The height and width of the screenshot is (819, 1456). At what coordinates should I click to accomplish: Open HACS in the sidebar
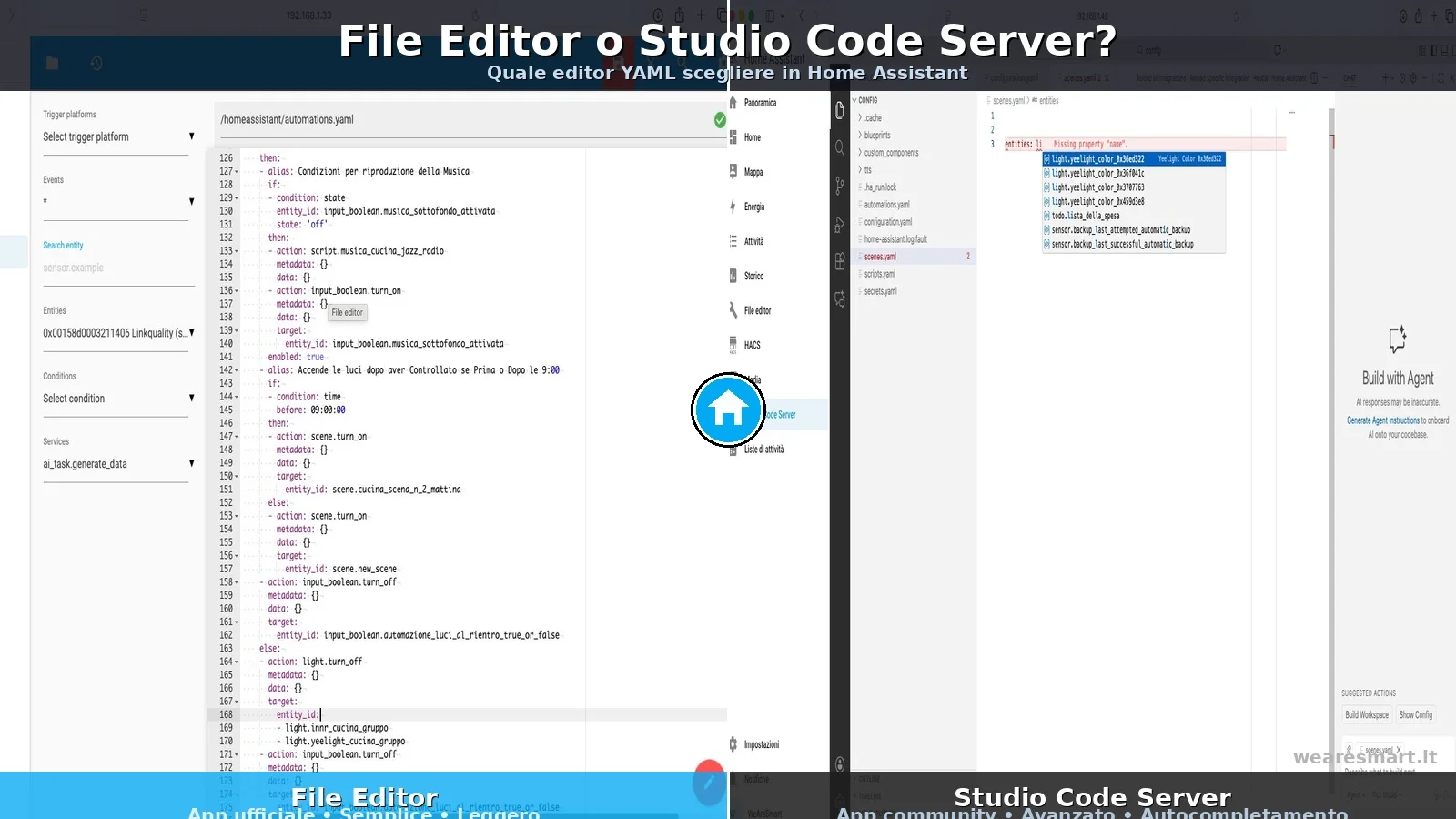pos(752,345)
